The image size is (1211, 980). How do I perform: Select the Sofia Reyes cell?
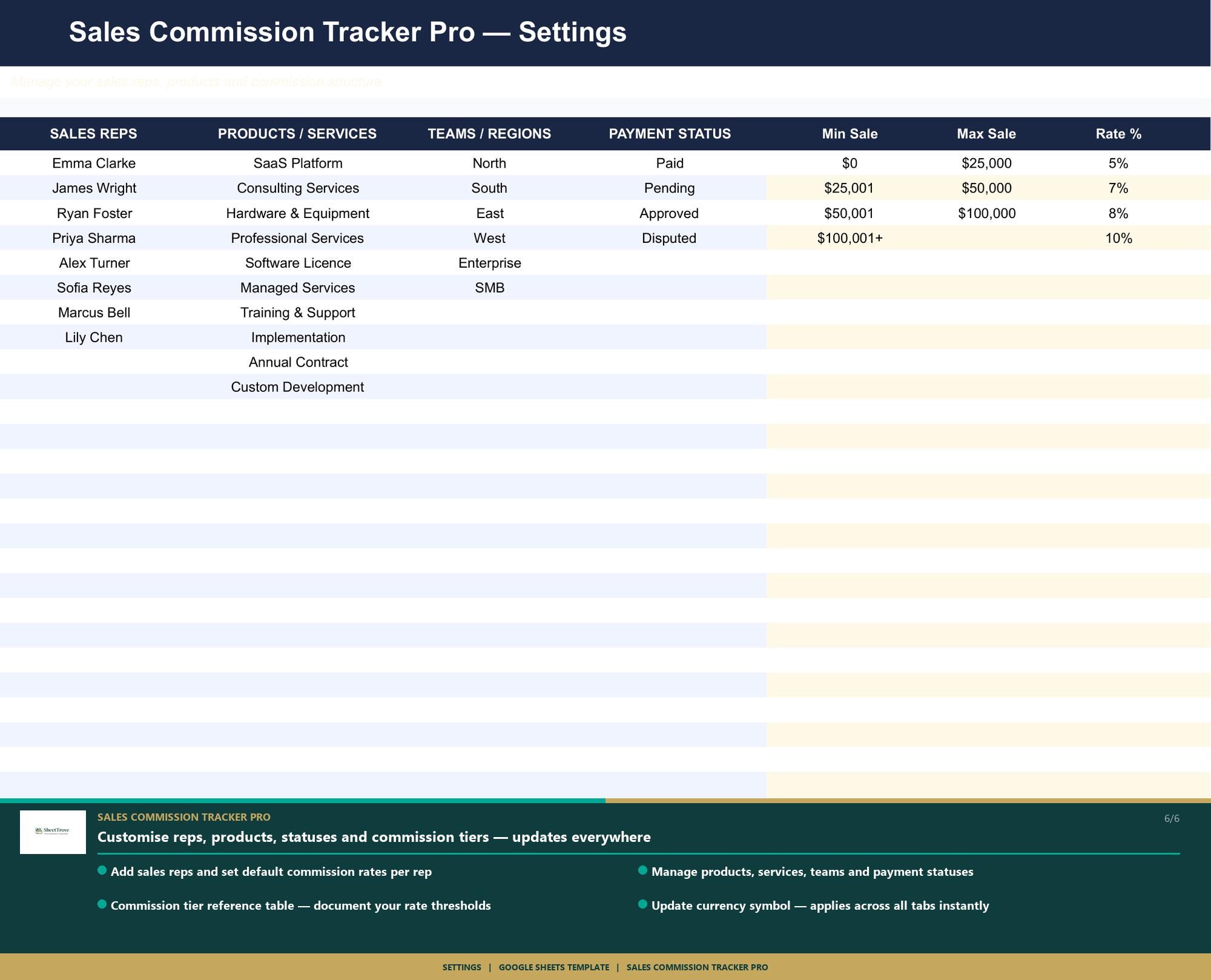click(94, 288)
